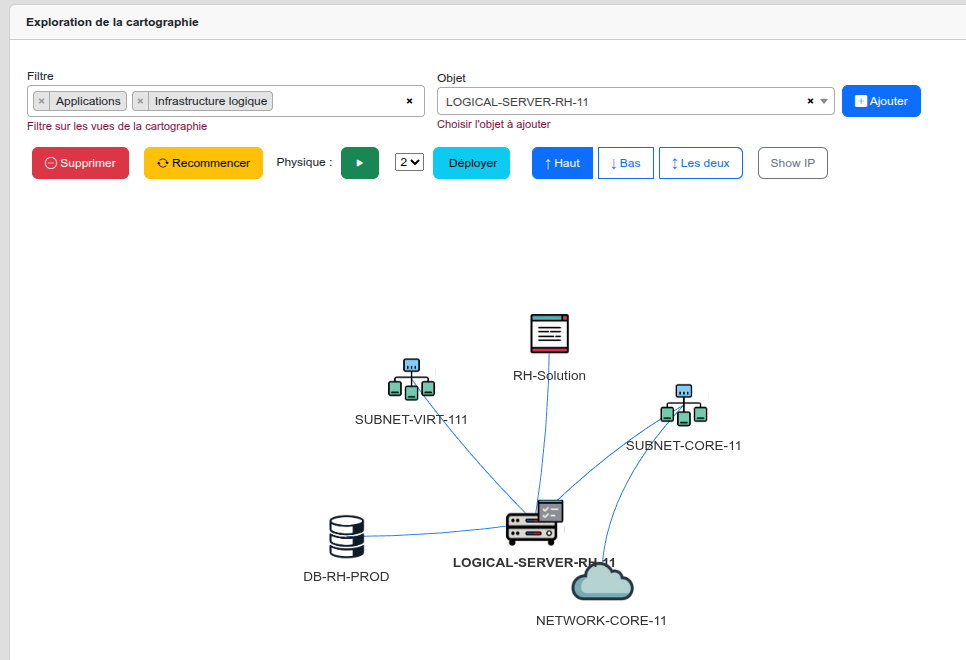This screenshot has width=966, height=660.
Task: Select the SUBNET-VIRT-111 network icon
Action: click(x=411, y=380)
